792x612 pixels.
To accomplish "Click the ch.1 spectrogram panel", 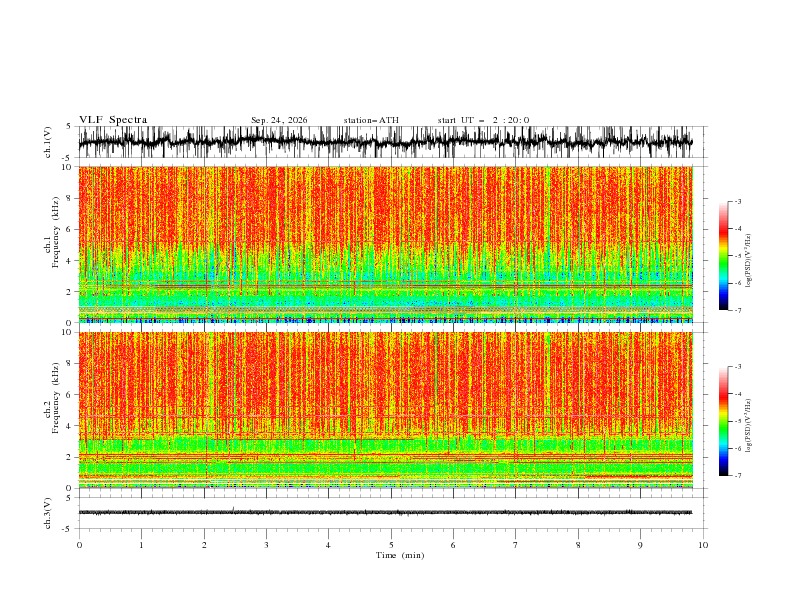I will (x=386, y=244).
